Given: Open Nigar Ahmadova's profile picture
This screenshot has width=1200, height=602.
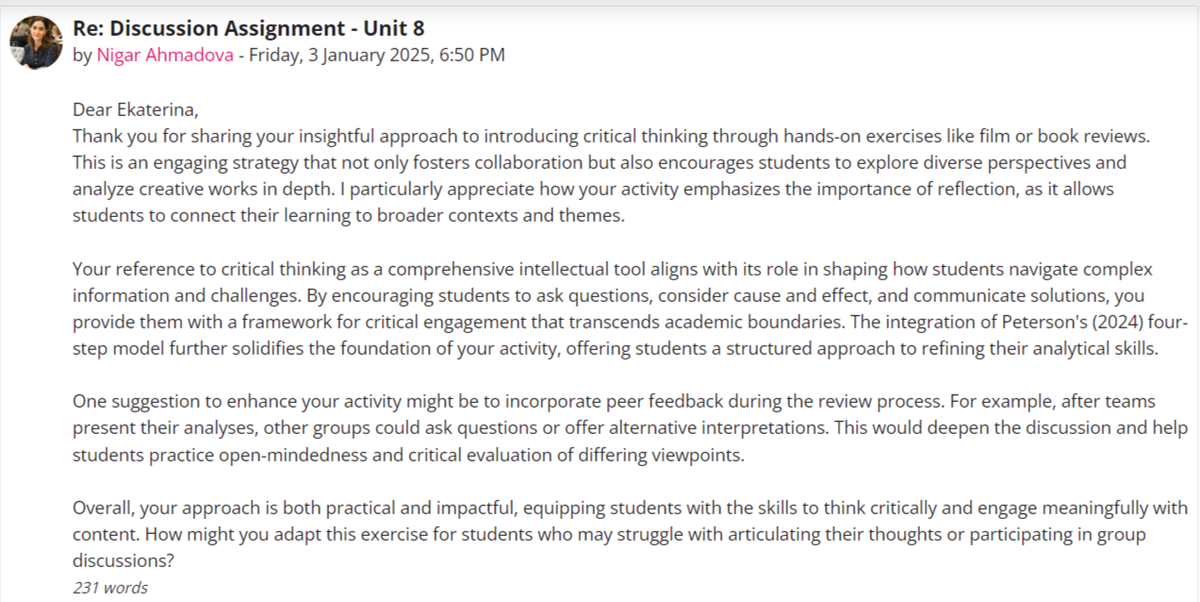Looking at the screenshot, I should 36,42.
